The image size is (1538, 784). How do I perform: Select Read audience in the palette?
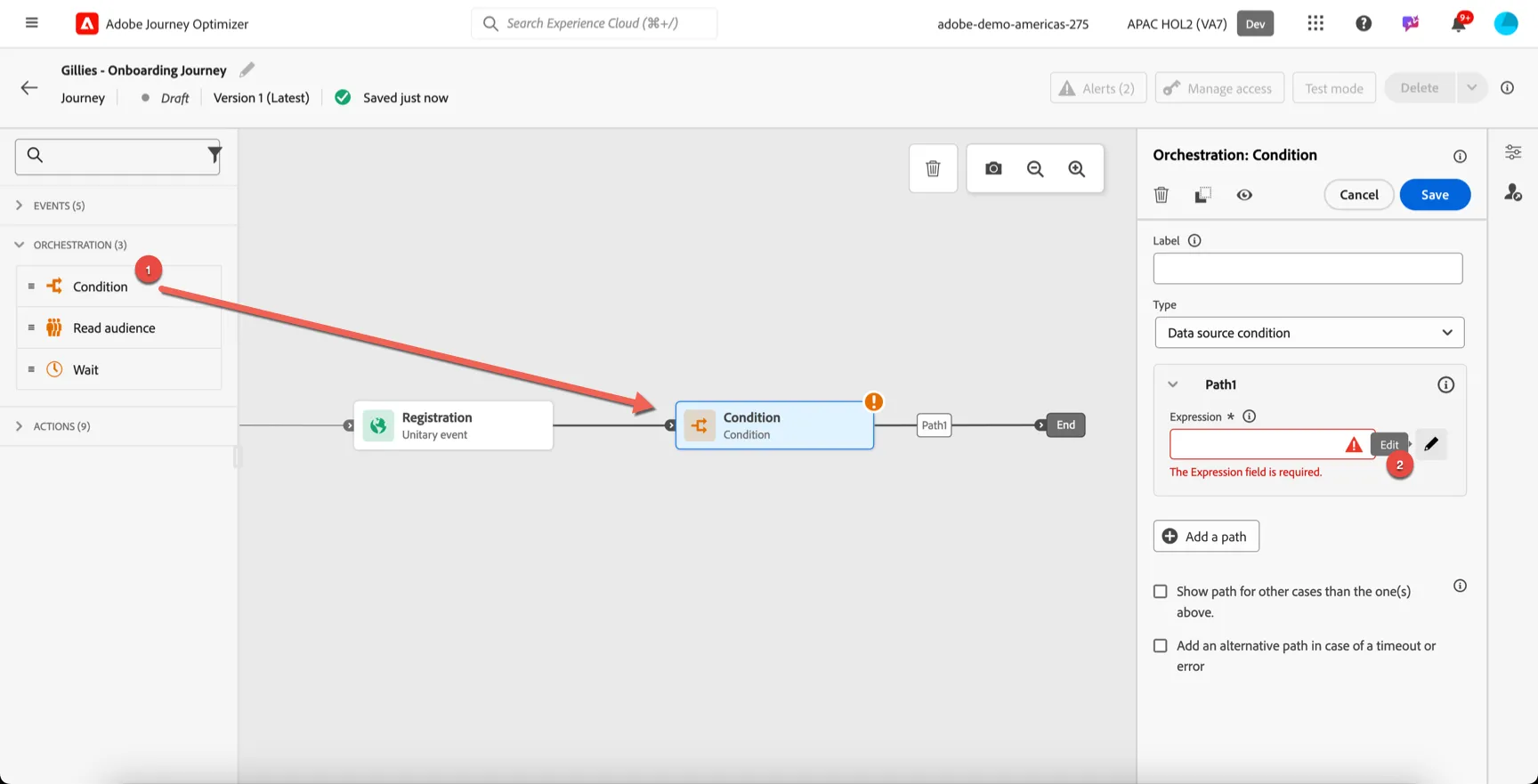119,327
